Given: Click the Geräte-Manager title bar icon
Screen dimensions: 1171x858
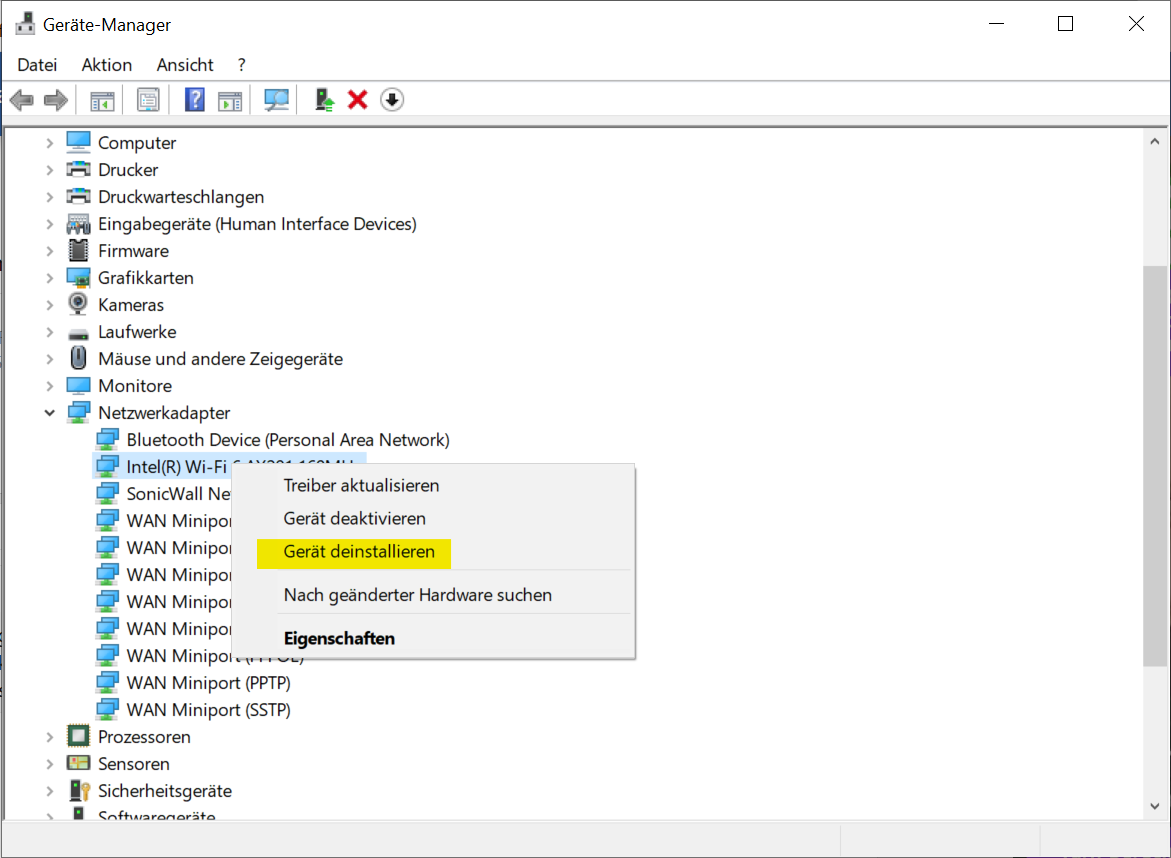Looking at the screenshot, I should [25, 24].
